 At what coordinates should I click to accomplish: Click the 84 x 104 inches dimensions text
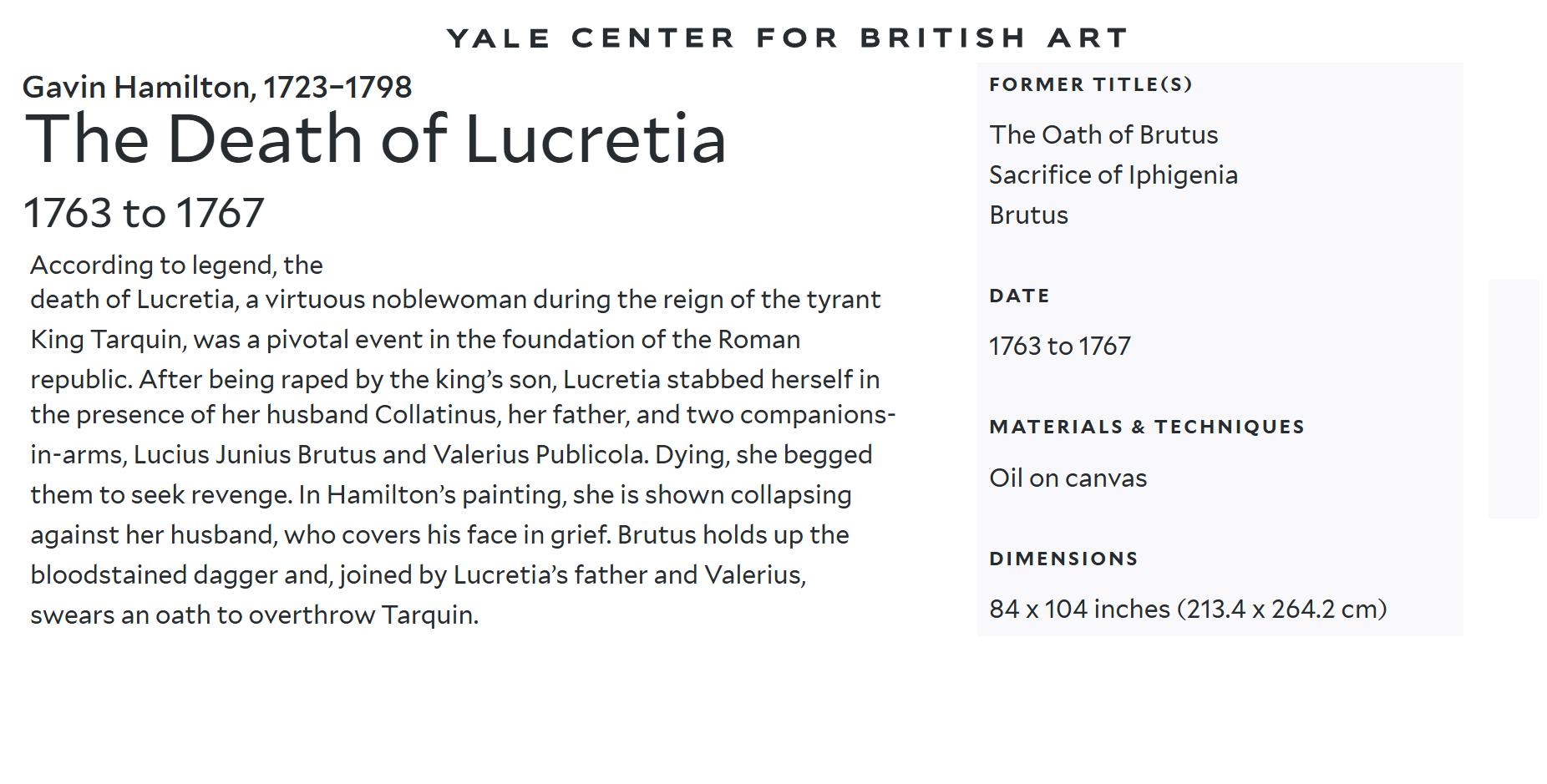pos(1188,609)
